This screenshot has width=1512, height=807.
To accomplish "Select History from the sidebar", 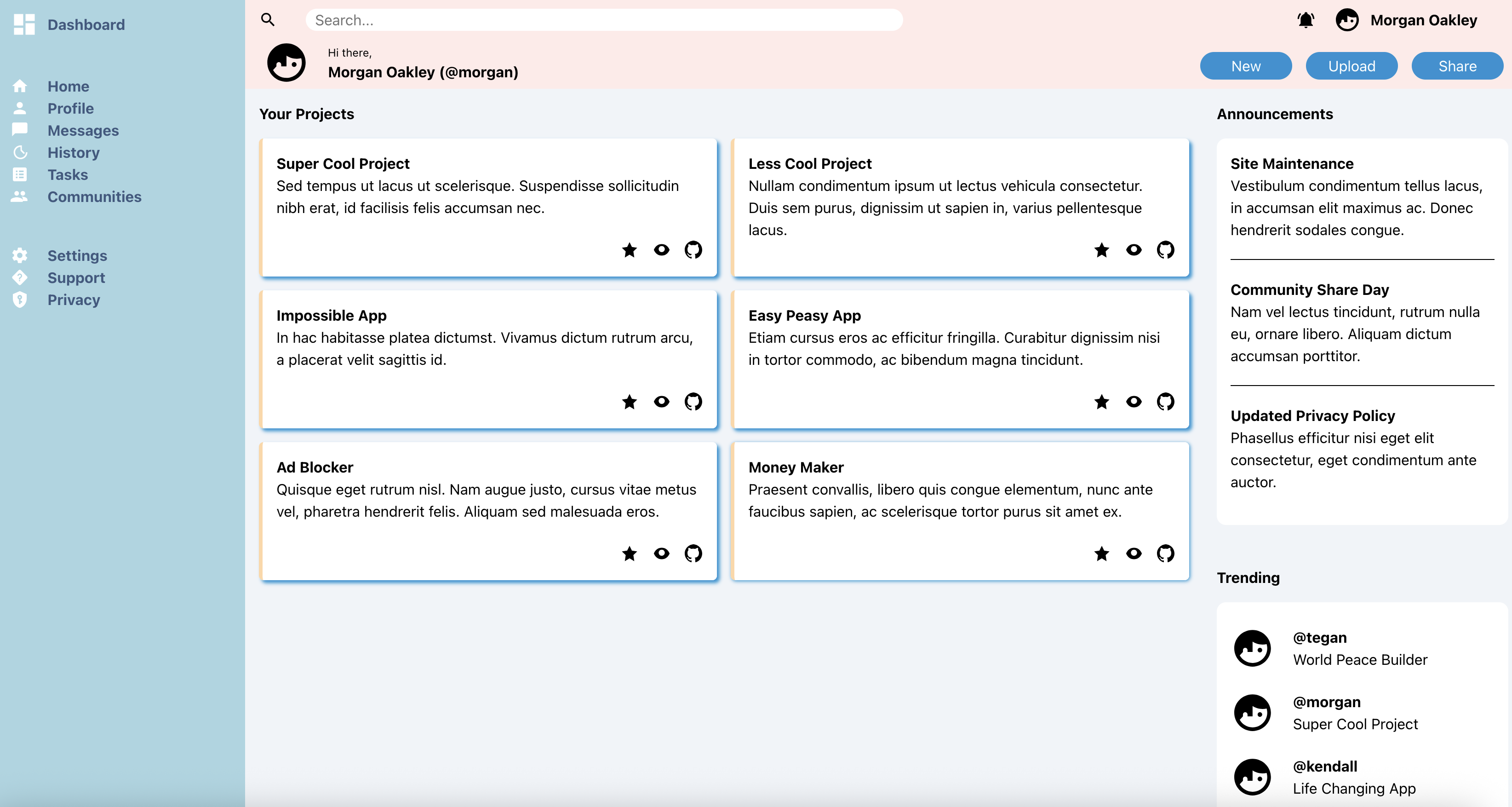I will click(x=74, y=153).
